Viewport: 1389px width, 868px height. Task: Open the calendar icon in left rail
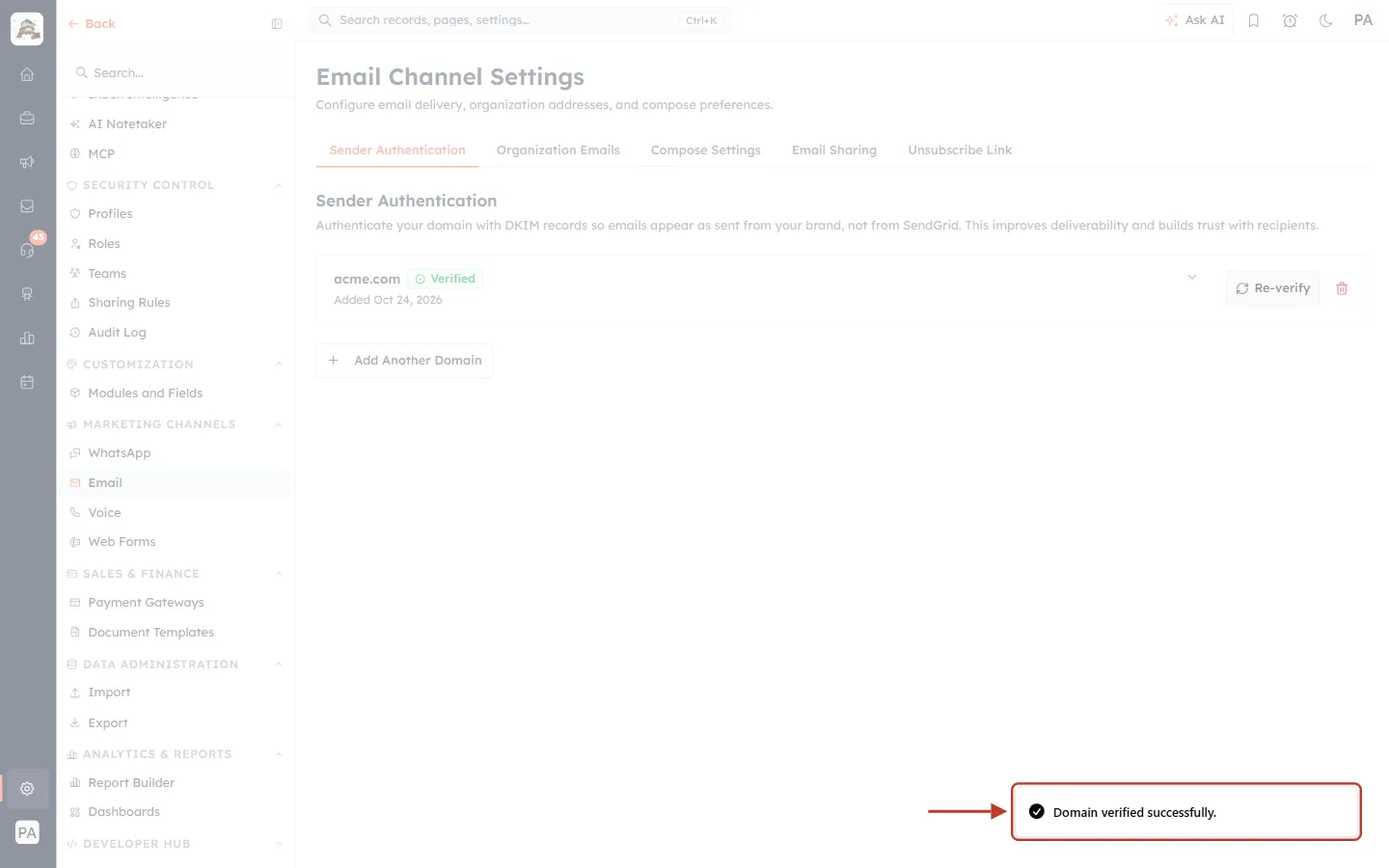[27, 382]
